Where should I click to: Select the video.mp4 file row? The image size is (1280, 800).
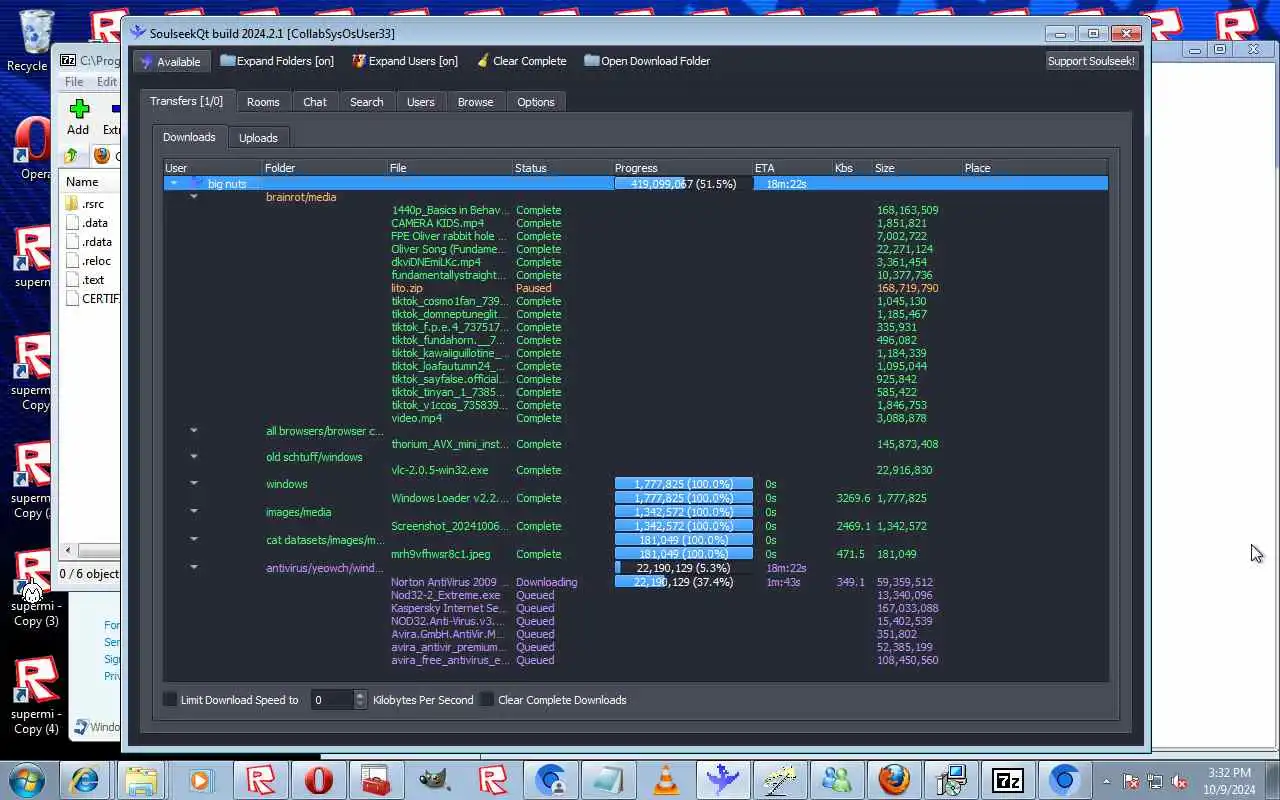416,418
